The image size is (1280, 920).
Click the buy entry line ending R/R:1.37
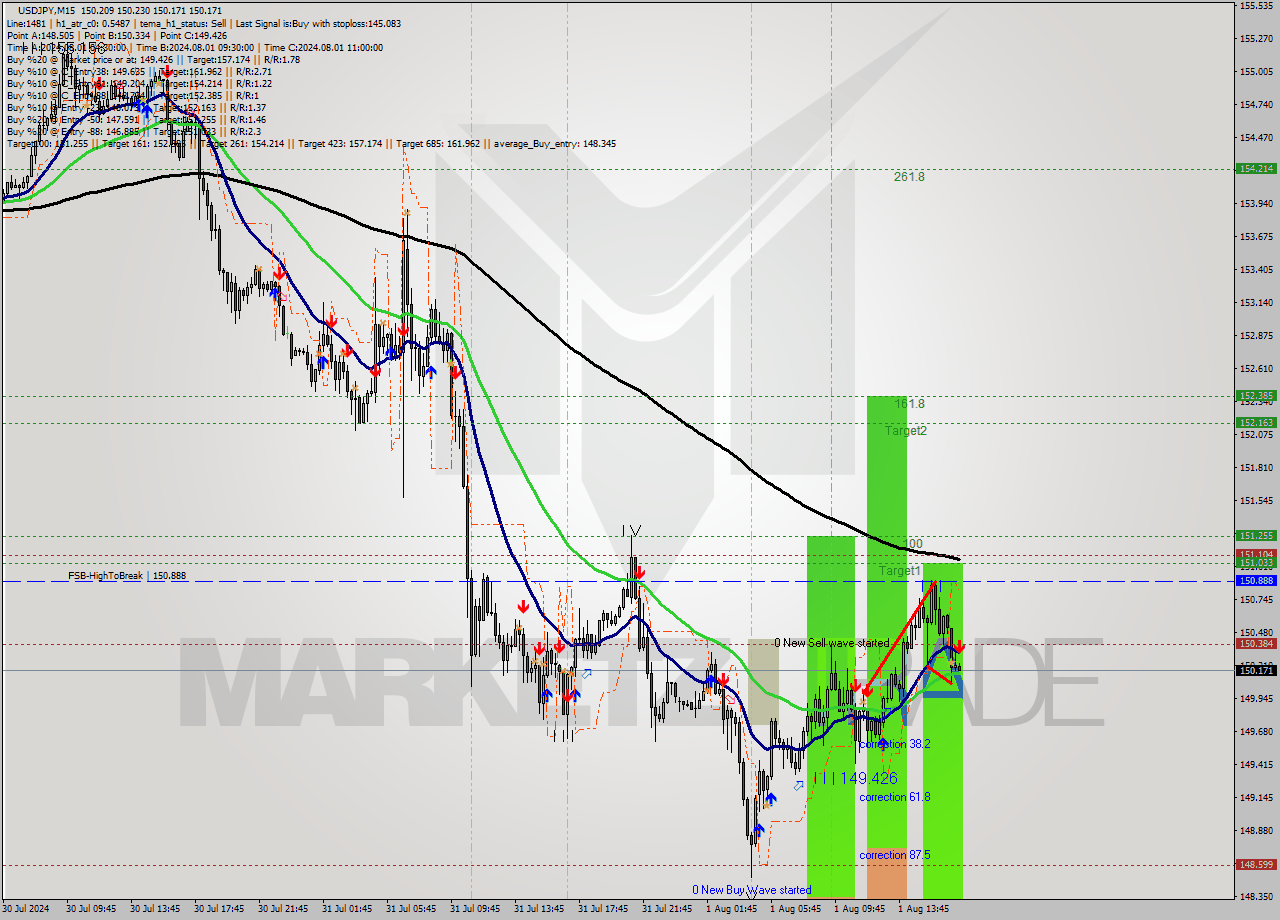coord(136,107)
